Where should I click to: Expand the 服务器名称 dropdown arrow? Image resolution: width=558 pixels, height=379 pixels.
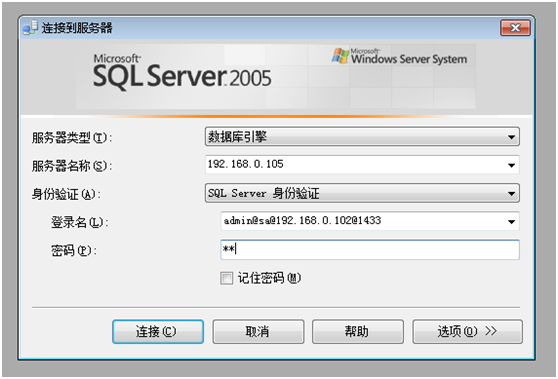click(x=511, y=165)
